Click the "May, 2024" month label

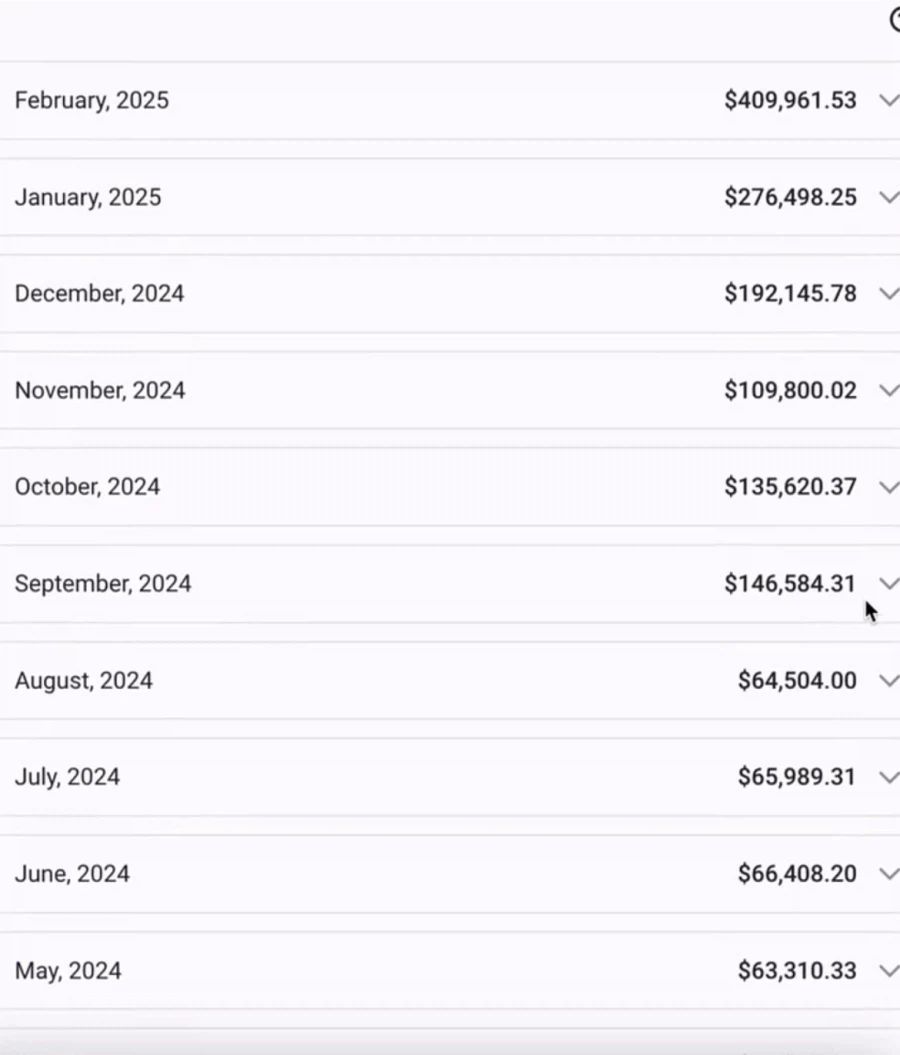pyautogui.click(x=68, y=971)
